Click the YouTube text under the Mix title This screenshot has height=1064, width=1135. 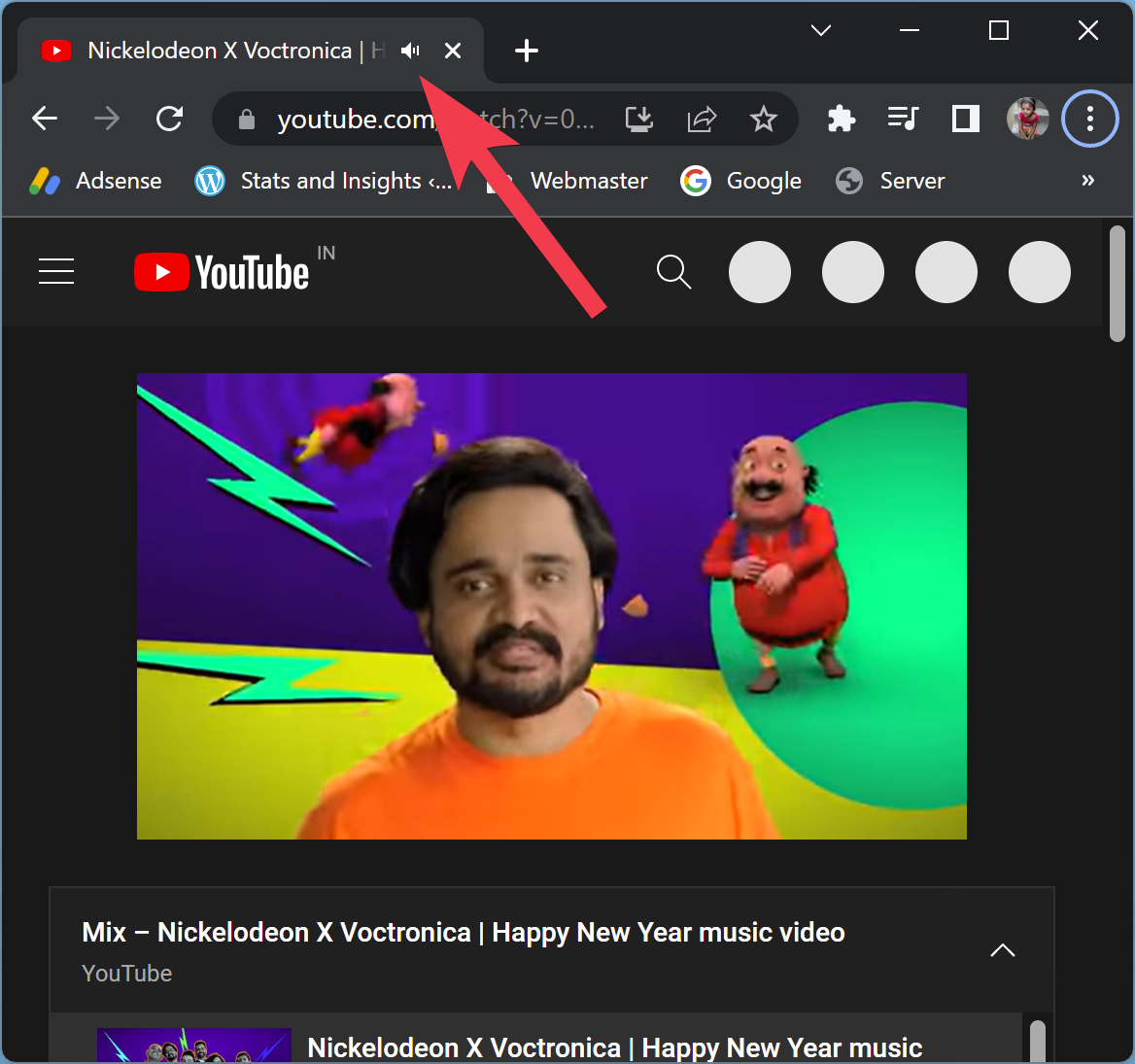(126, 974)
